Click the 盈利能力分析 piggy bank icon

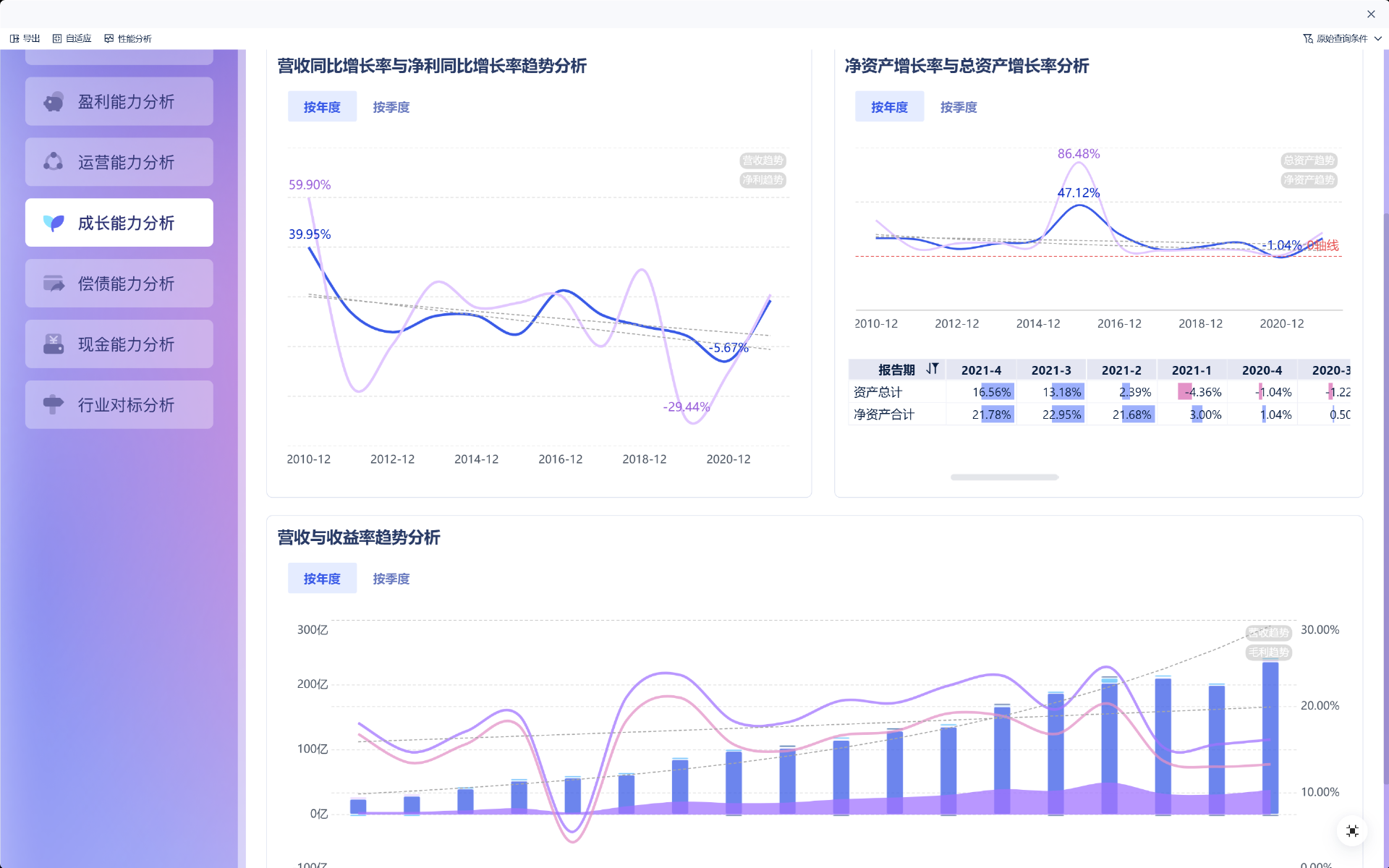click(54, 102)
